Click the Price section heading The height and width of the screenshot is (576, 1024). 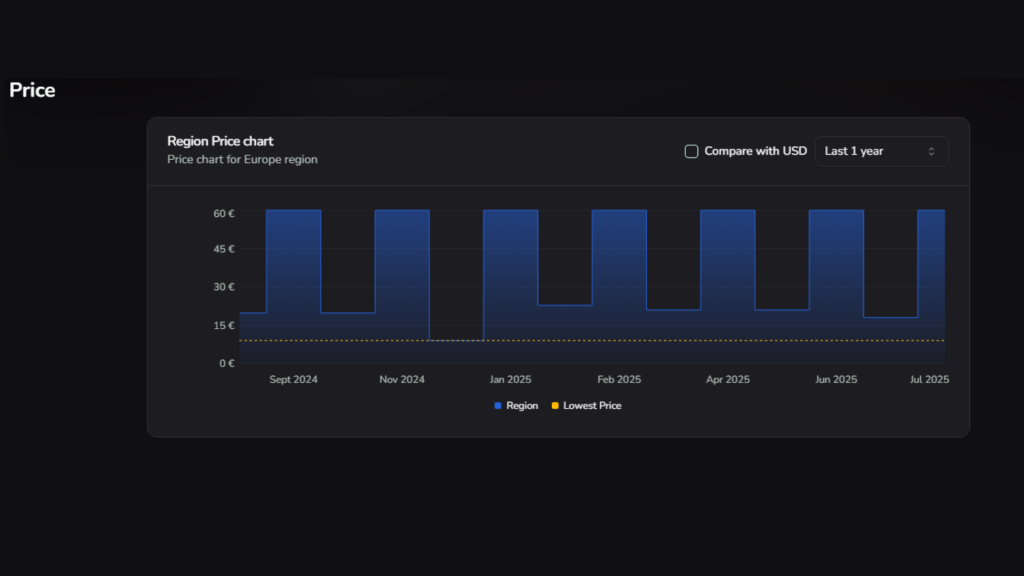click(x=32, y=90)
